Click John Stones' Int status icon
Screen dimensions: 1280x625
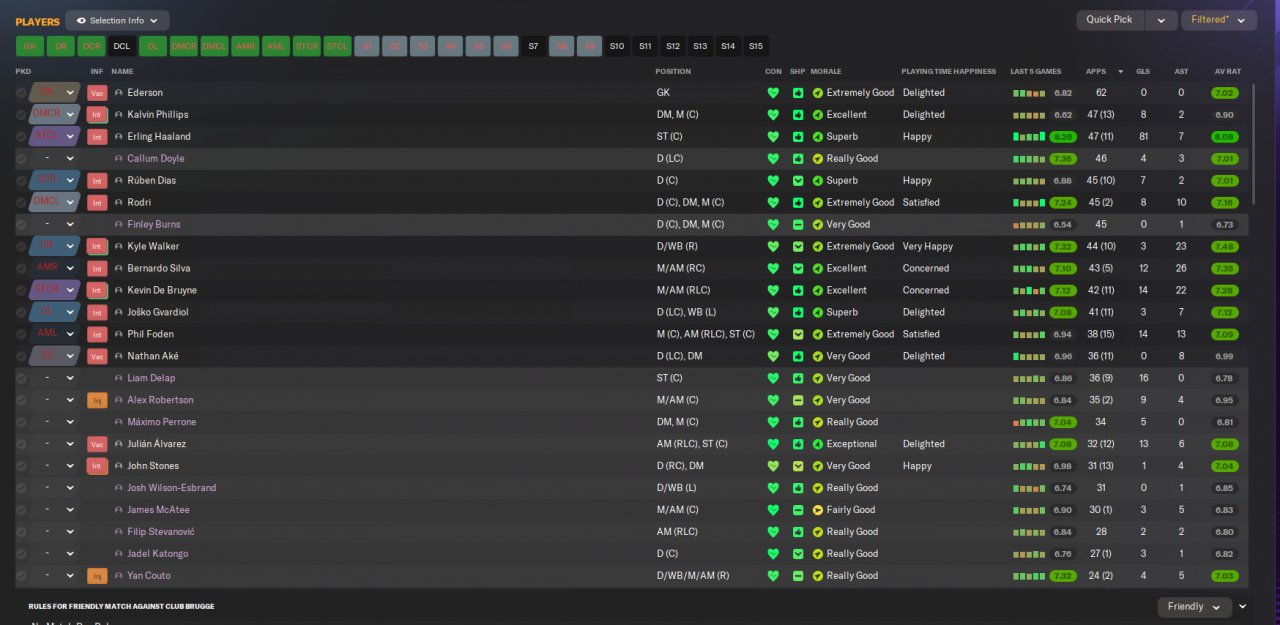pos(97,466)
